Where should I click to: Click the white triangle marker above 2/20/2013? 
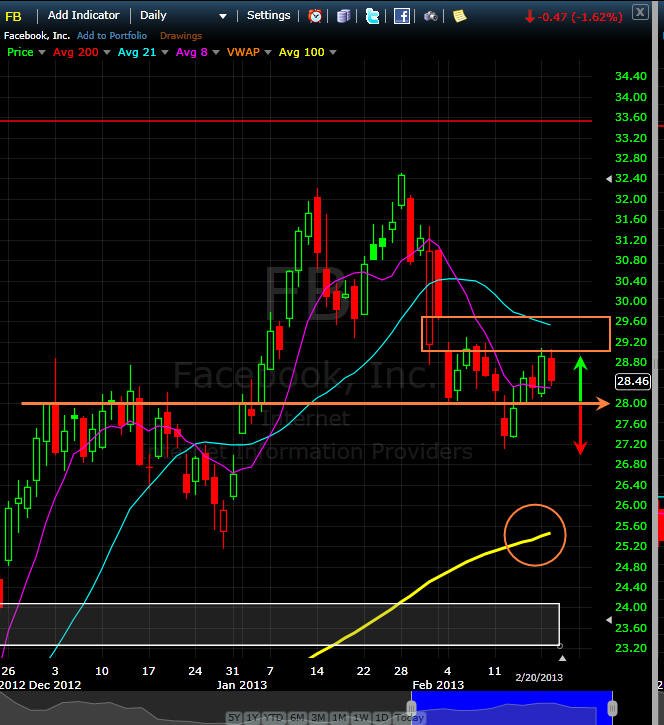click(562, 658)
